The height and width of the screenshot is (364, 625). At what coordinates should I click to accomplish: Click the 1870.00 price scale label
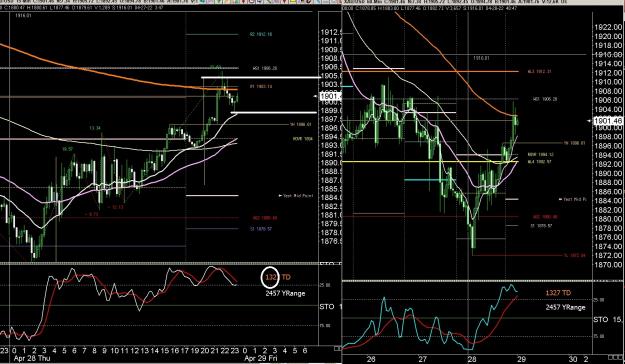coord(607,264)
